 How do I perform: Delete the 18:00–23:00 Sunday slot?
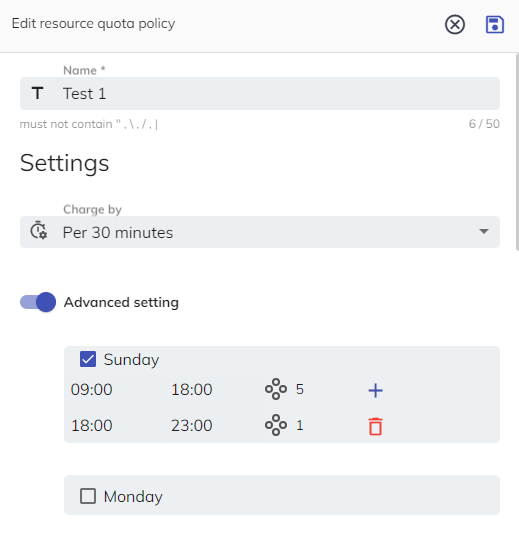click(375, 426)
